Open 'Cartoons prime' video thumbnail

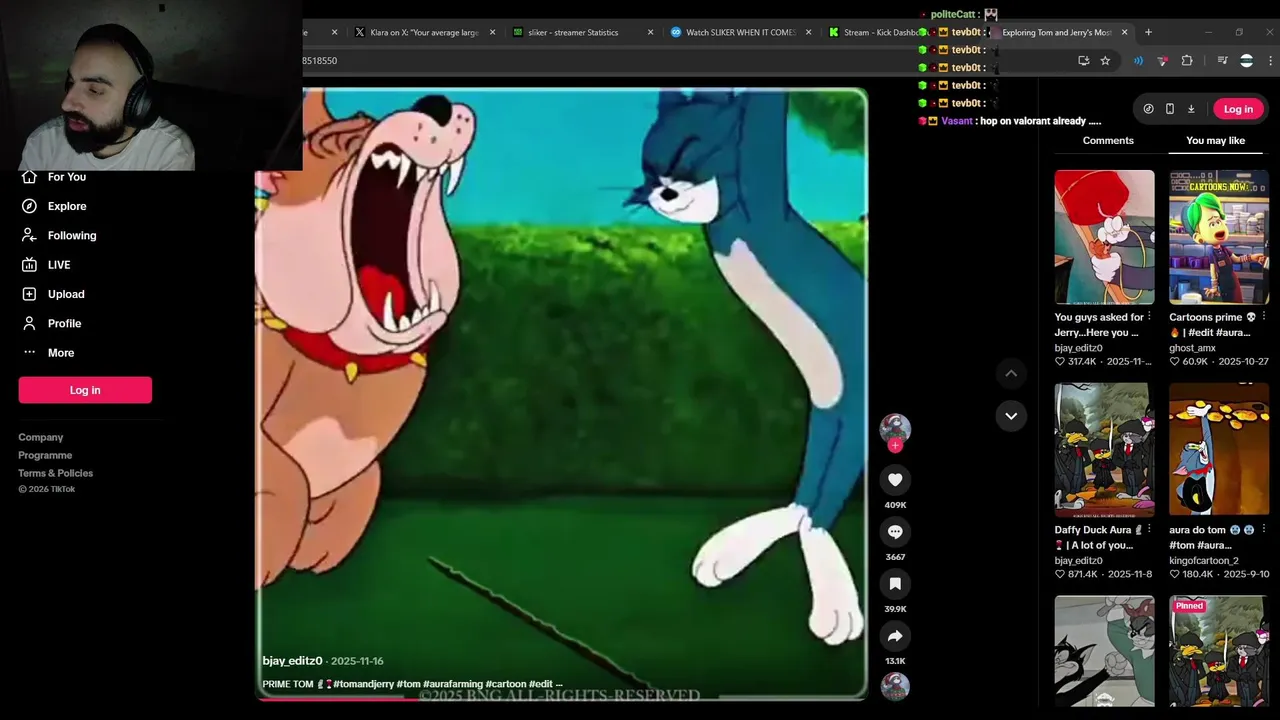[x=1219, y=237]
